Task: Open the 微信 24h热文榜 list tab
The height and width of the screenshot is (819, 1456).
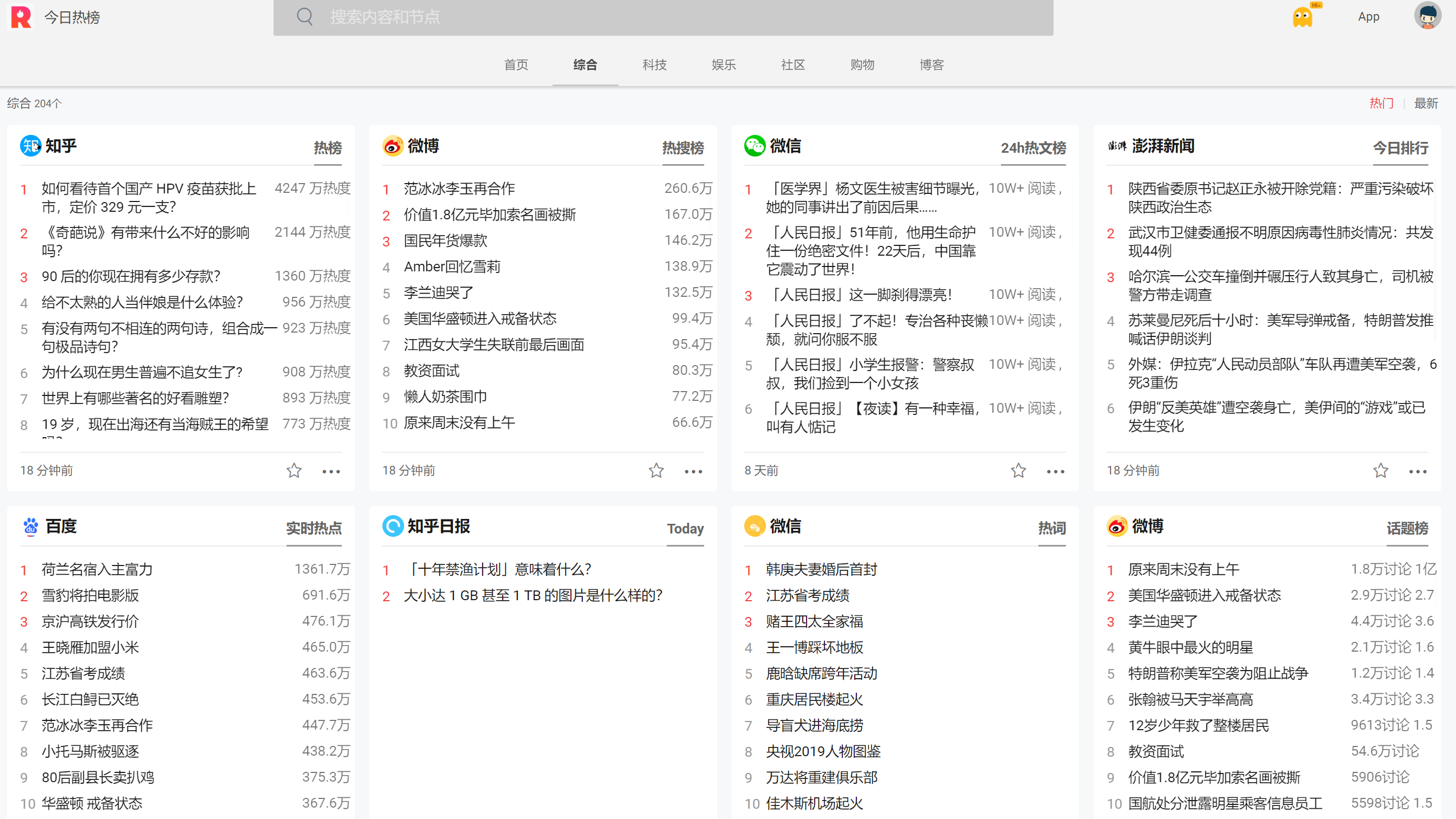Action: [x=1033, y=148]
